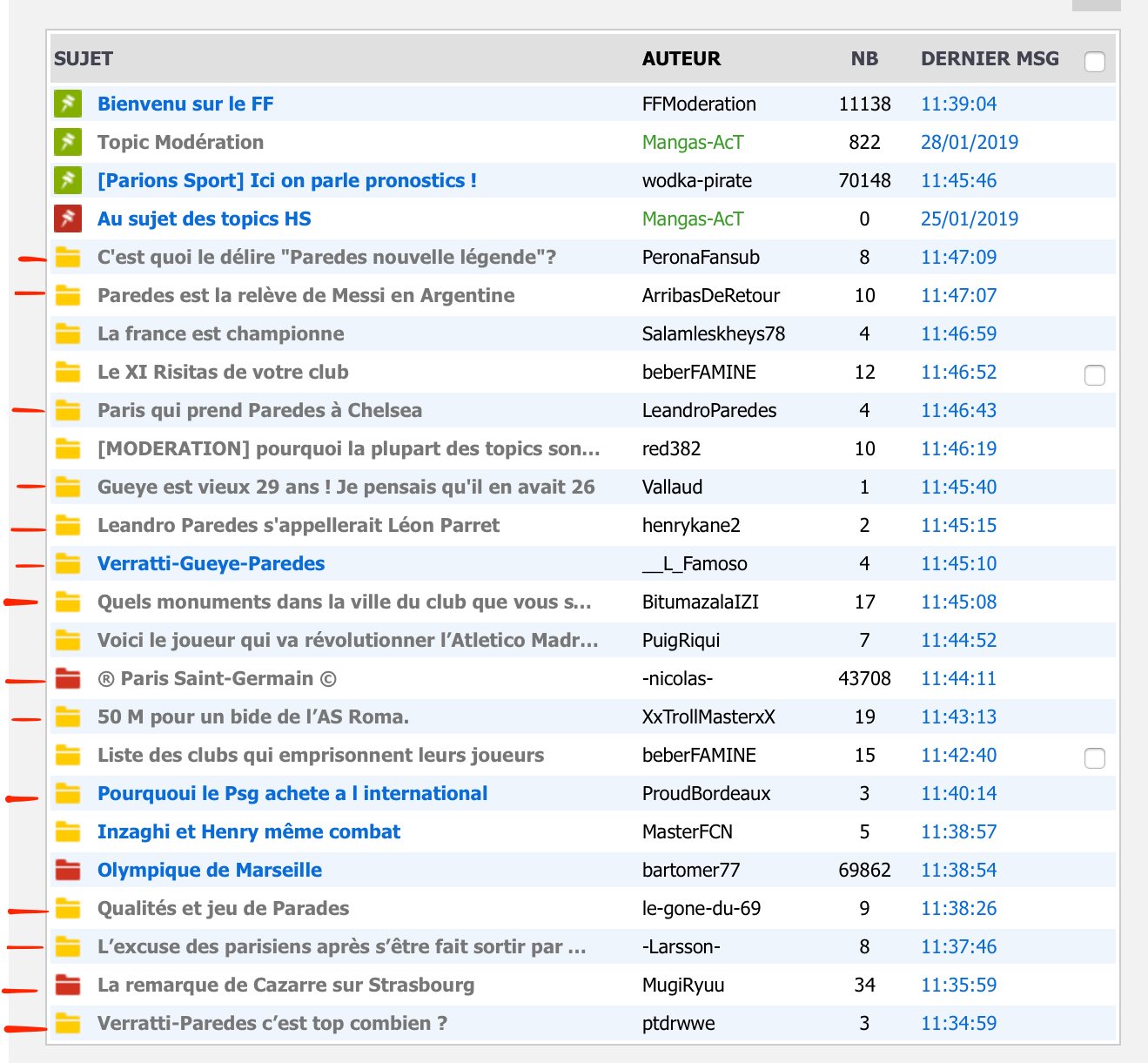Screen dimensions: 1148x1063
Task: Jump to last message dated 25/01/2019
Action: [x=970, y=219]
